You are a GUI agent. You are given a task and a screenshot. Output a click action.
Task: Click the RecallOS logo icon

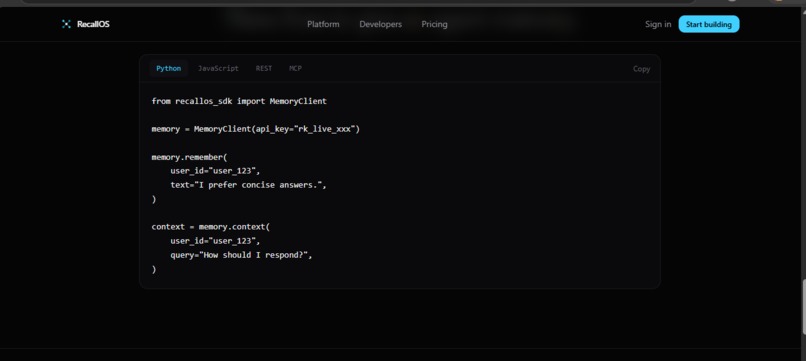coord(66,24)
